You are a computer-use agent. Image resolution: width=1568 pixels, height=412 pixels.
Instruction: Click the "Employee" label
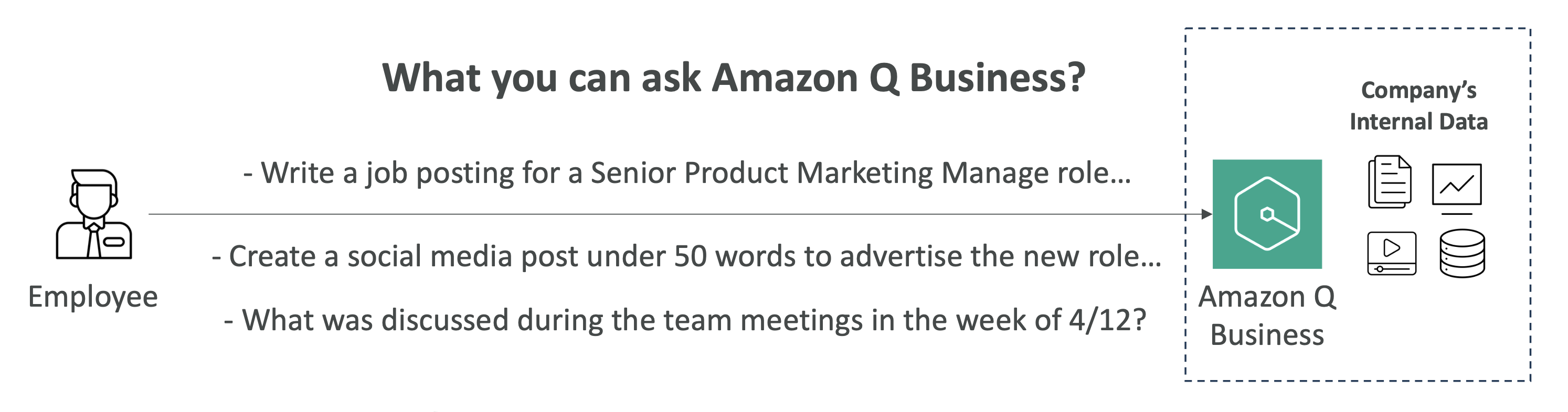93,297
